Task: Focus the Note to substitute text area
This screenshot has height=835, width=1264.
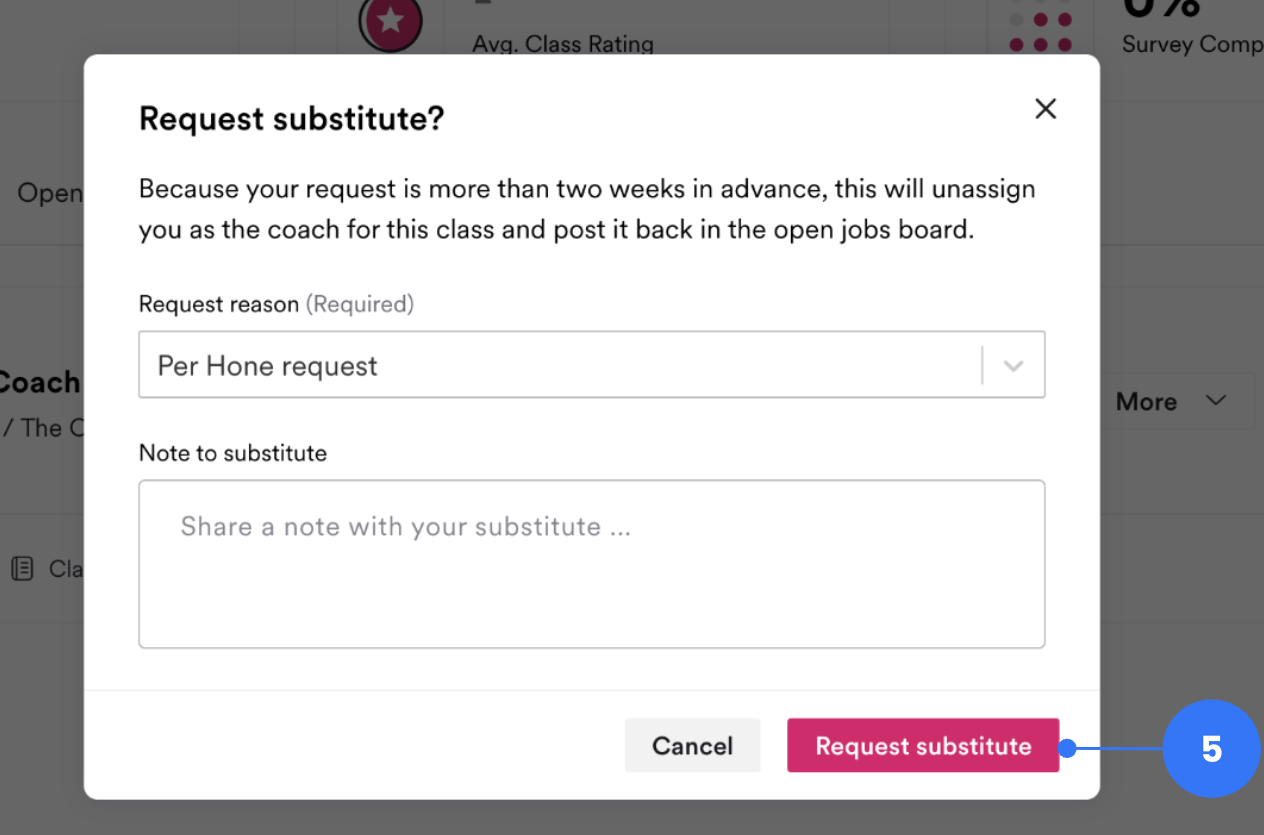Action: [592, 564]
